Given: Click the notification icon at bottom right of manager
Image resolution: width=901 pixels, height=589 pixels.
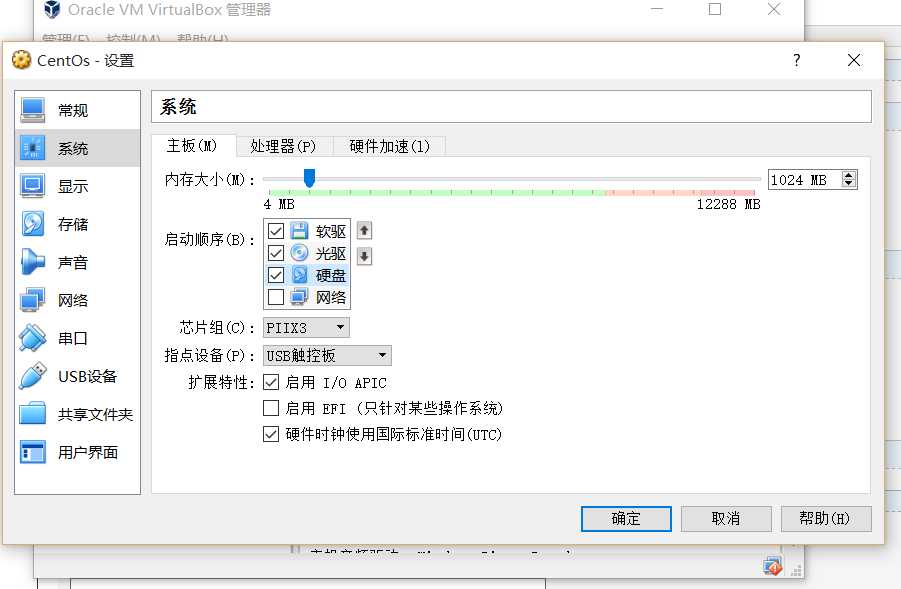Looking at the screenshot, I should pyautogui.click(x=772, y=567).
